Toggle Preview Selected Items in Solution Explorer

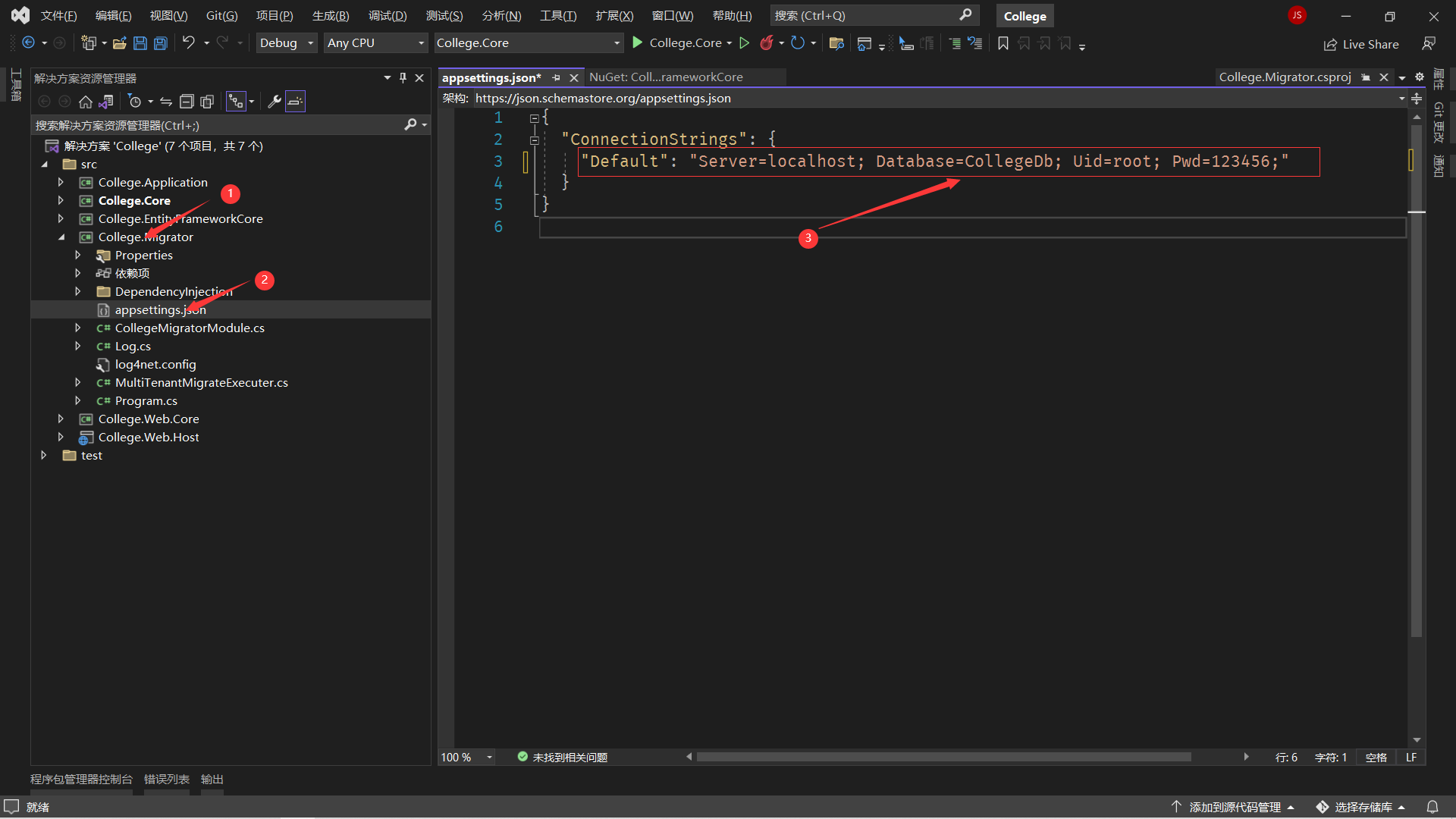pyautogui.click(x=295, y=102)
